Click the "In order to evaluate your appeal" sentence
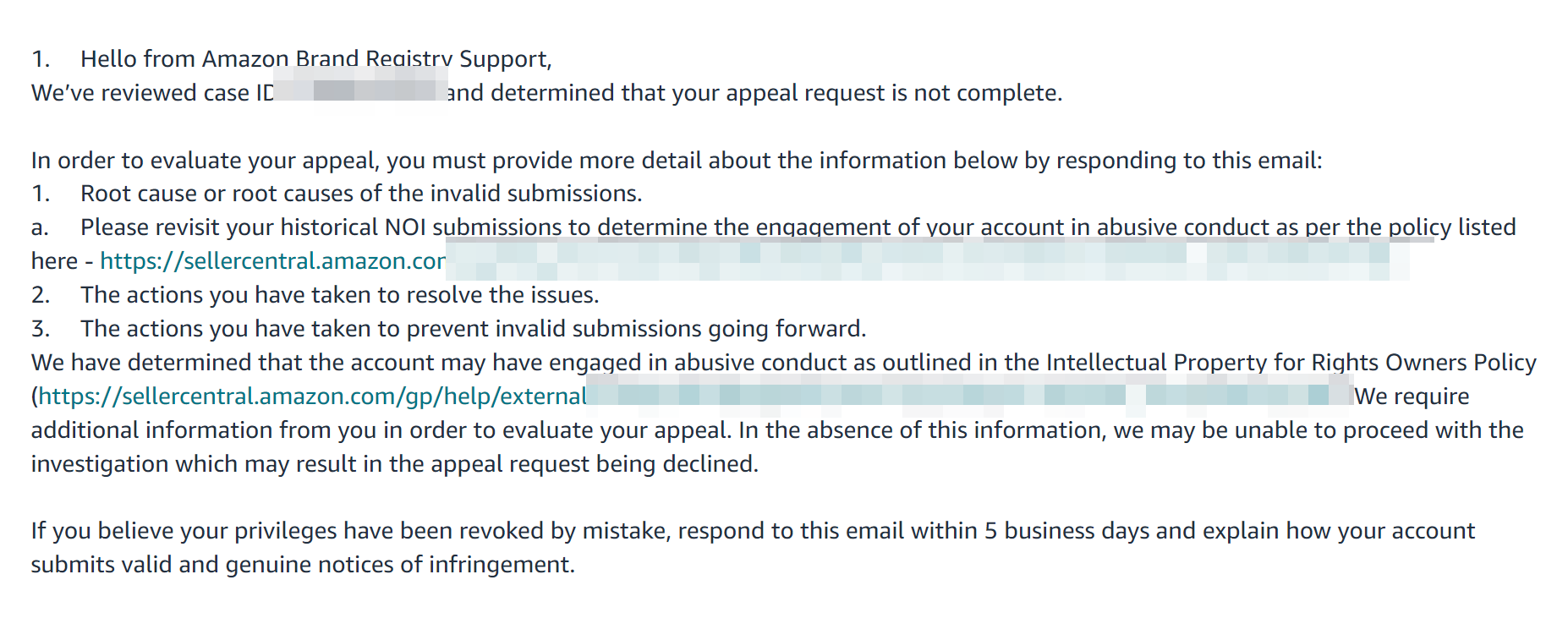Image resolution: width=1568 pixels, height=629 pixels. (x=677, y=161)
